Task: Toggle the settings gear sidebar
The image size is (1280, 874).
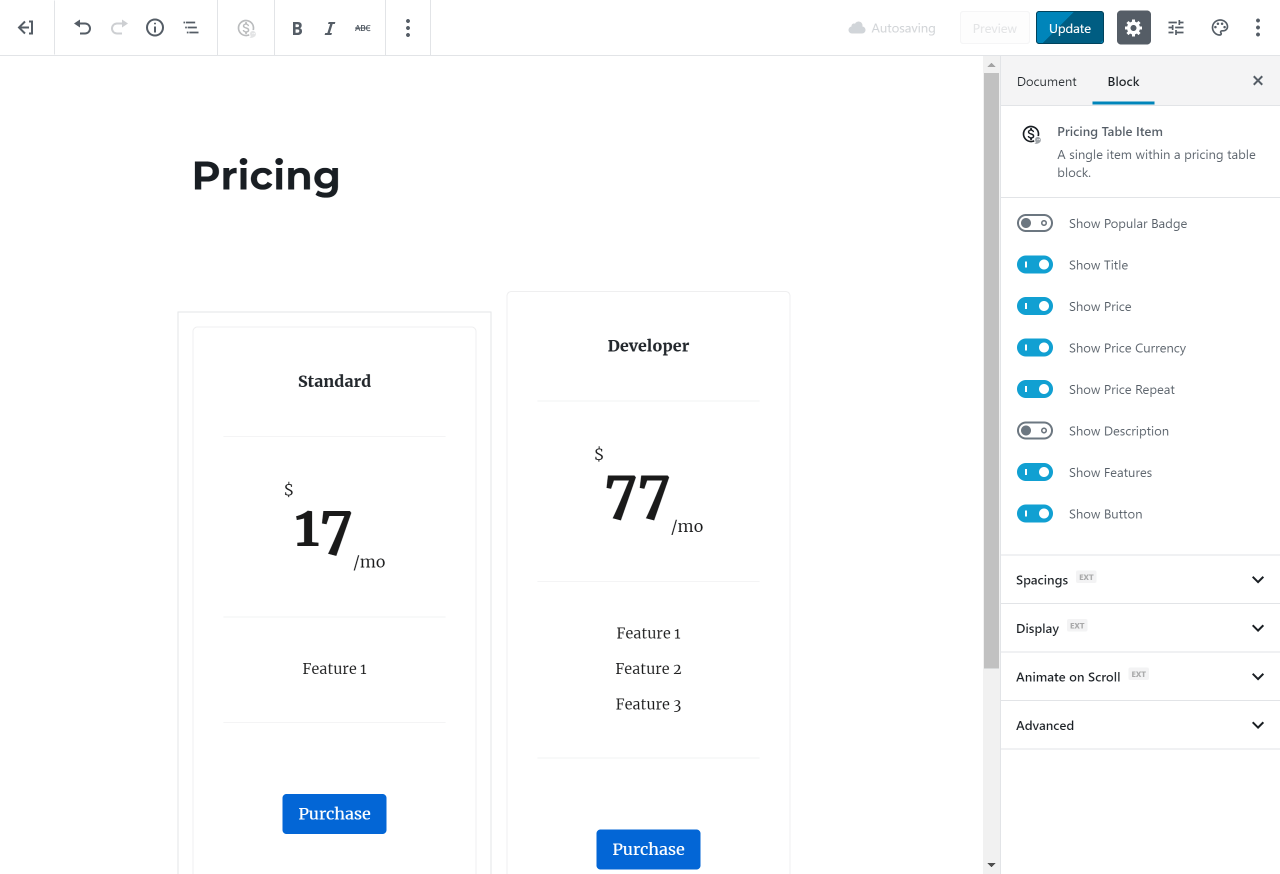Action: pos(1133,28)
